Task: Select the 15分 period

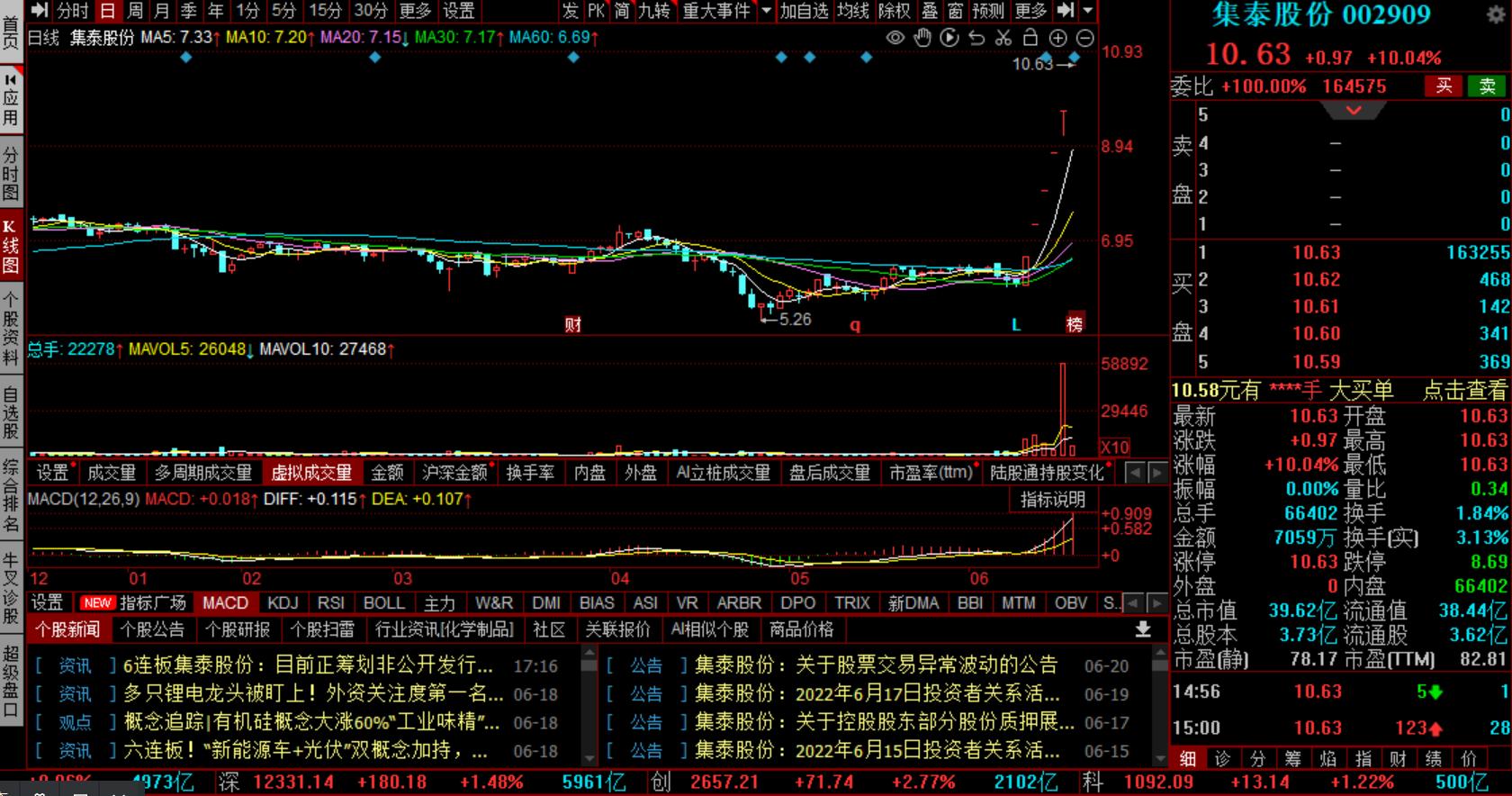Action: [326, 11]
